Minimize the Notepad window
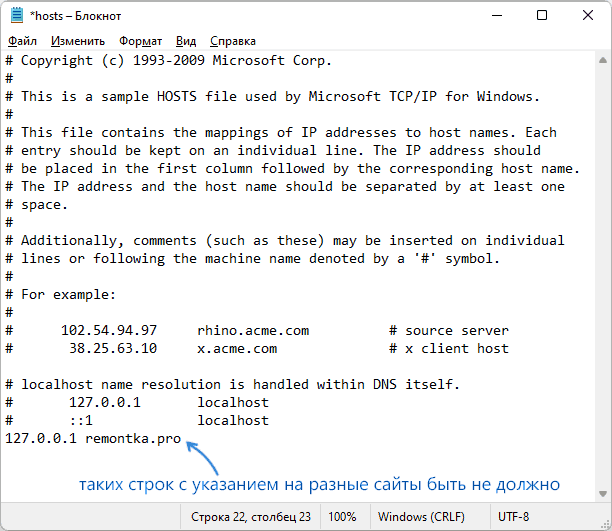This screenshot has width=612, height=531. click(x=497, y=16)
